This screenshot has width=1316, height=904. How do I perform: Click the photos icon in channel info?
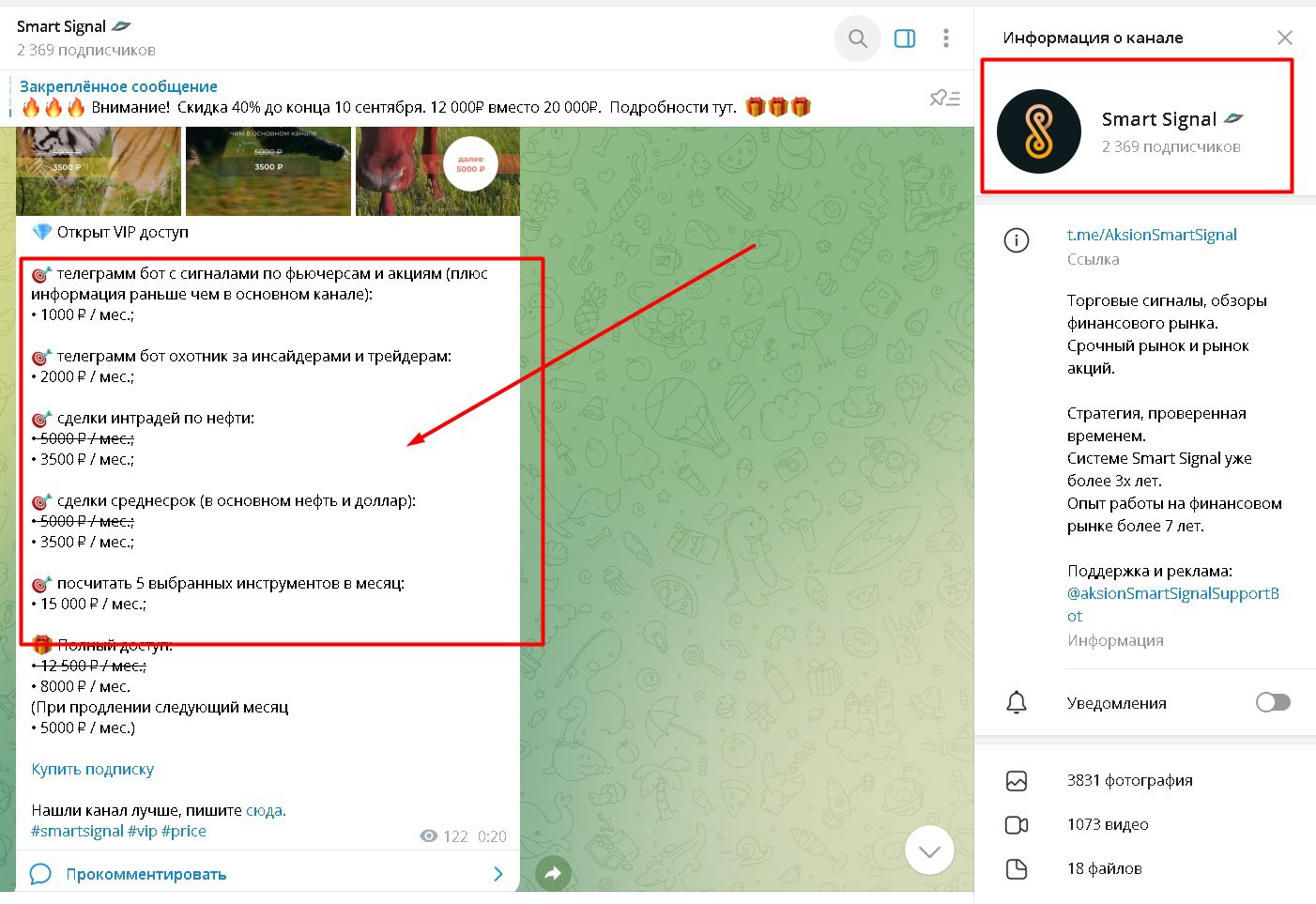point(1017,780)
